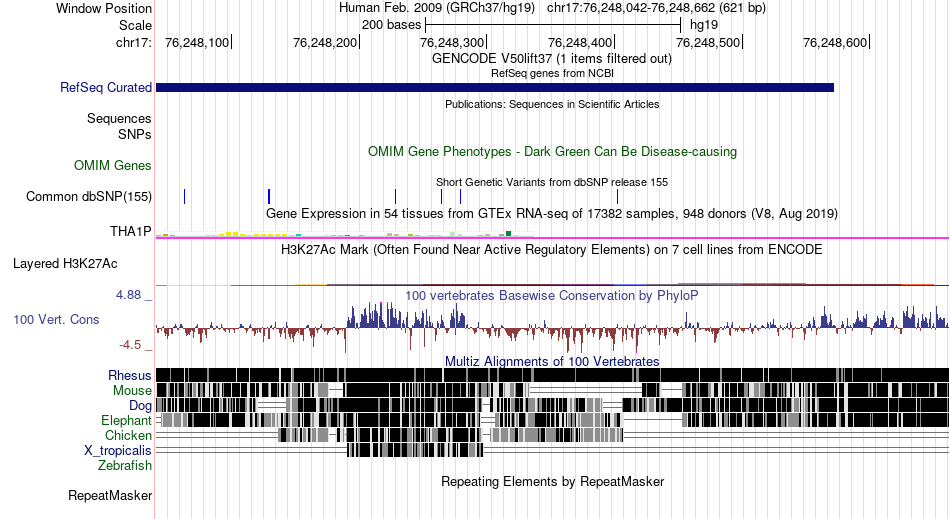The image size is (950, 519).
Task: Select the Elephant alignment row label
Action: [127, 420]
